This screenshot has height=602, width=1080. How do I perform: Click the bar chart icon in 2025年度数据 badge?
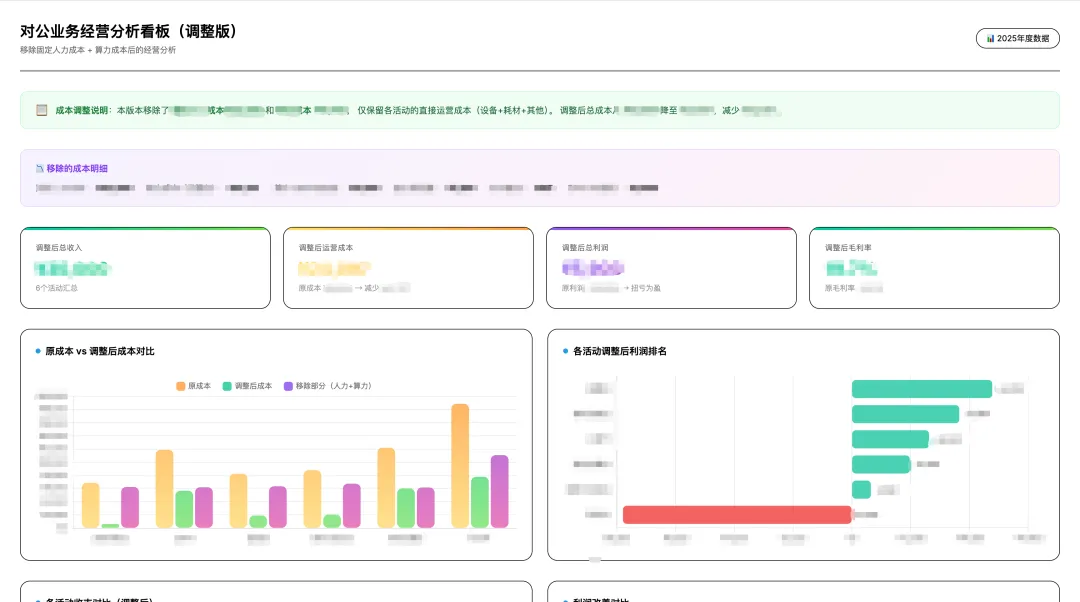click(x=990, y=39)
